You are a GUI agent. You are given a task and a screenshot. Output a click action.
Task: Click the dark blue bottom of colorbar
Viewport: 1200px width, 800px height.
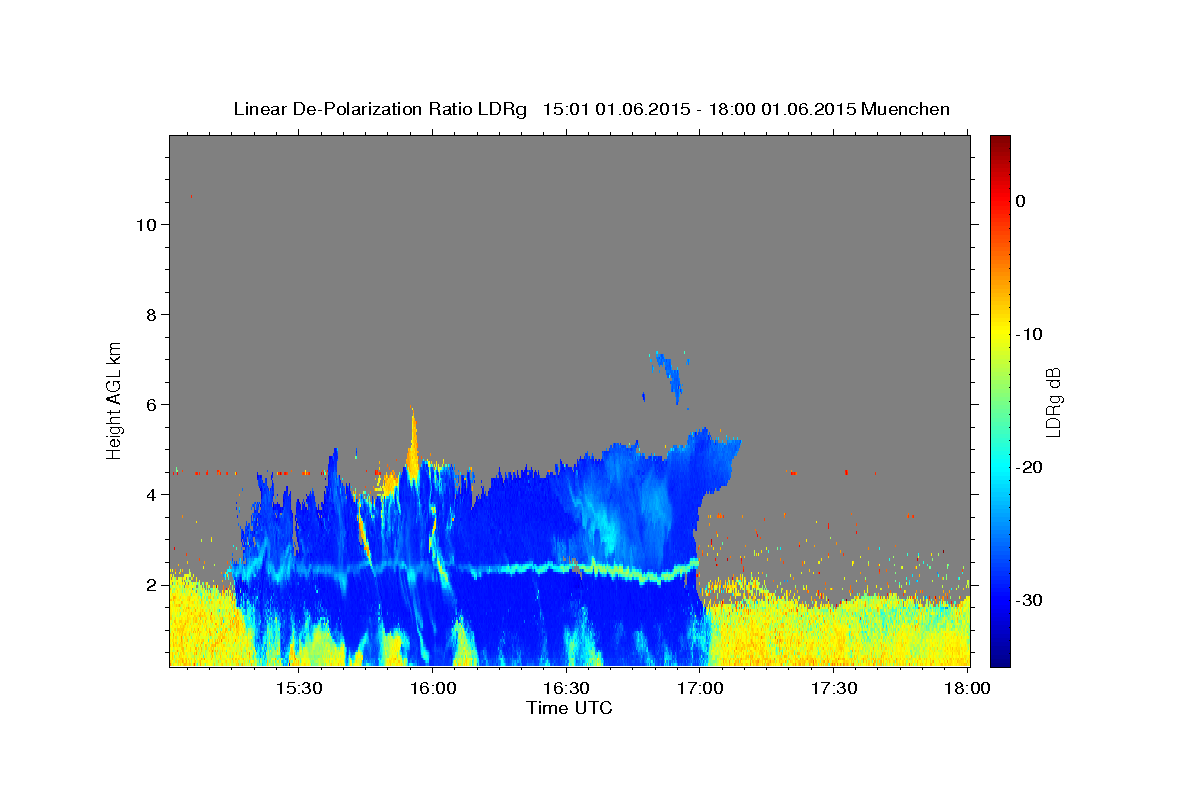[1000, 655]
